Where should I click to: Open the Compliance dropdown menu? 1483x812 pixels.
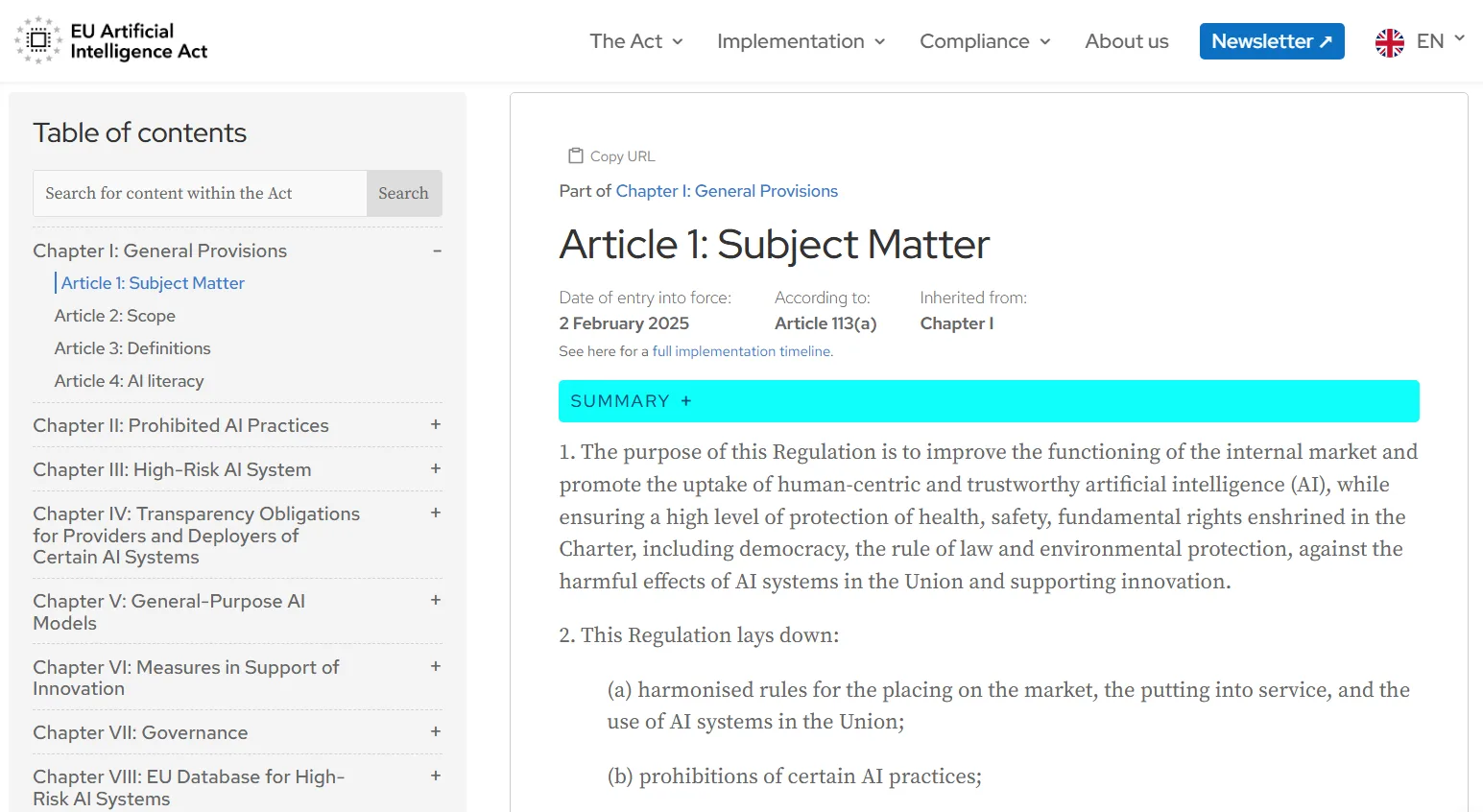(x=984, y=41)
